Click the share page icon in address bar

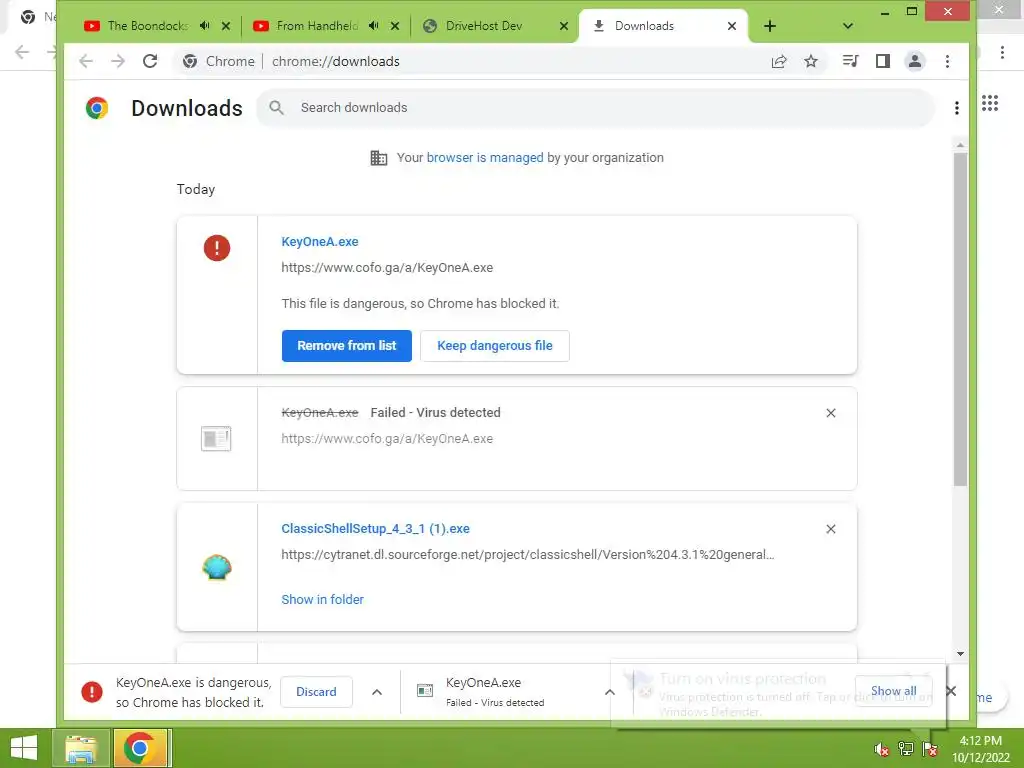point(778,61)
